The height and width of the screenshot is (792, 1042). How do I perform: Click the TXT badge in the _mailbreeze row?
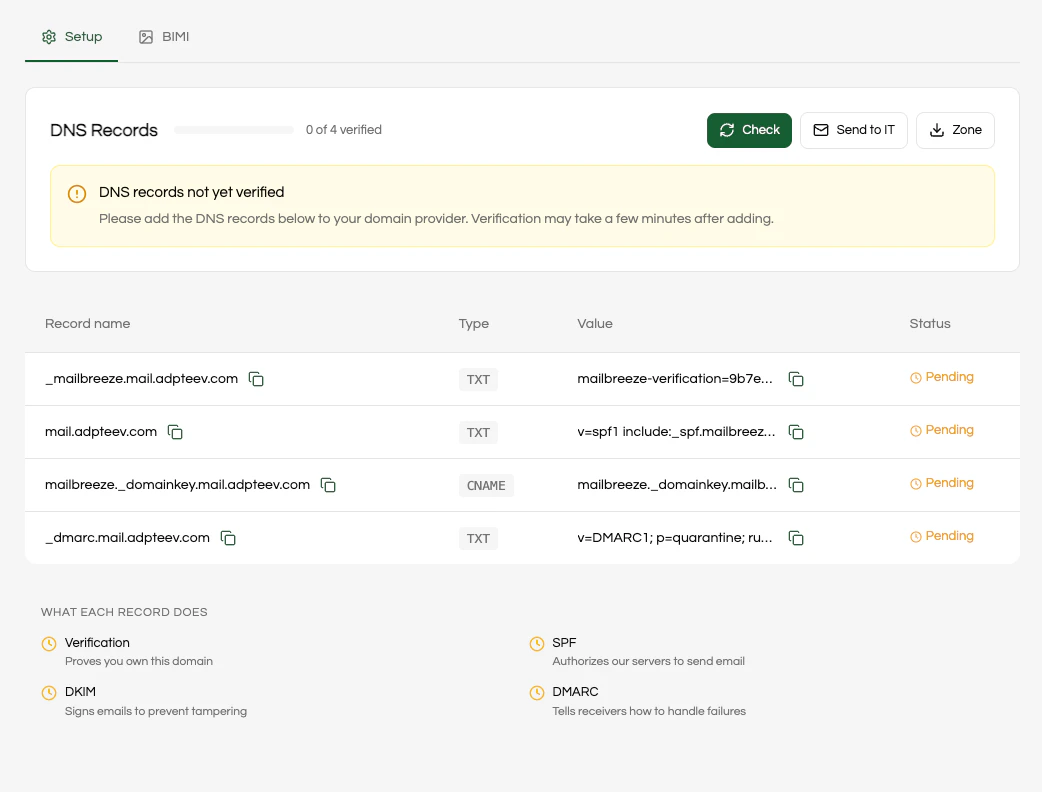pos(478,379)
